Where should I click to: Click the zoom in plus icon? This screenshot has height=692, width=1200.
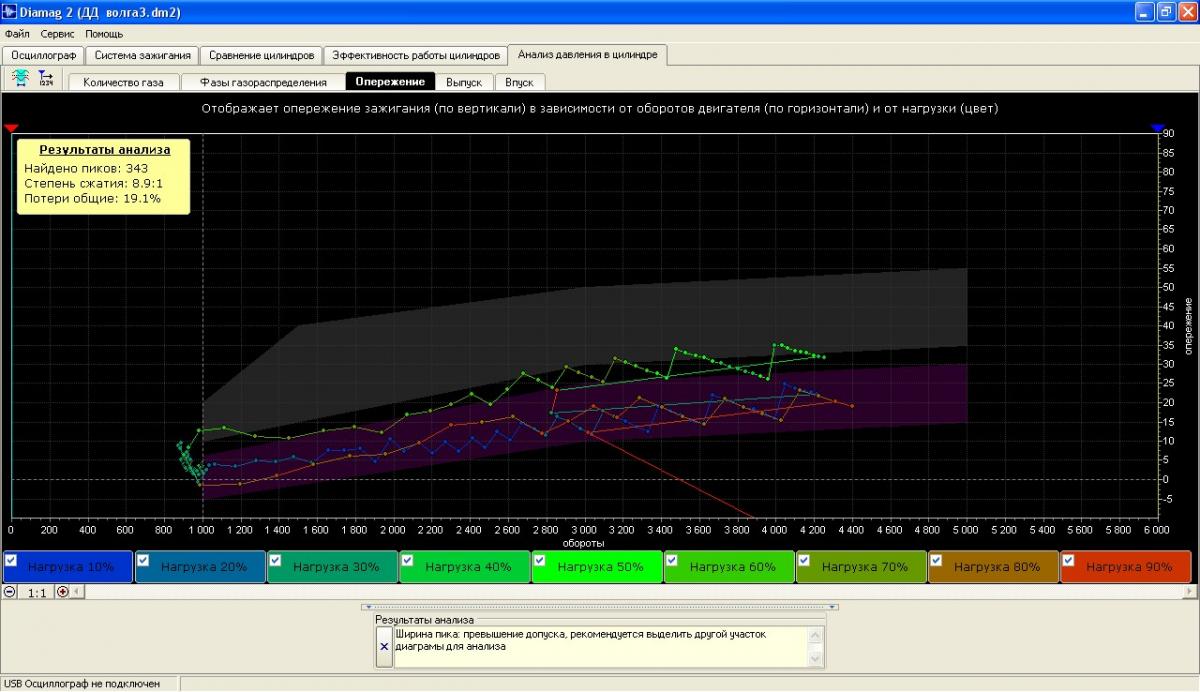(x=63, y=592)
